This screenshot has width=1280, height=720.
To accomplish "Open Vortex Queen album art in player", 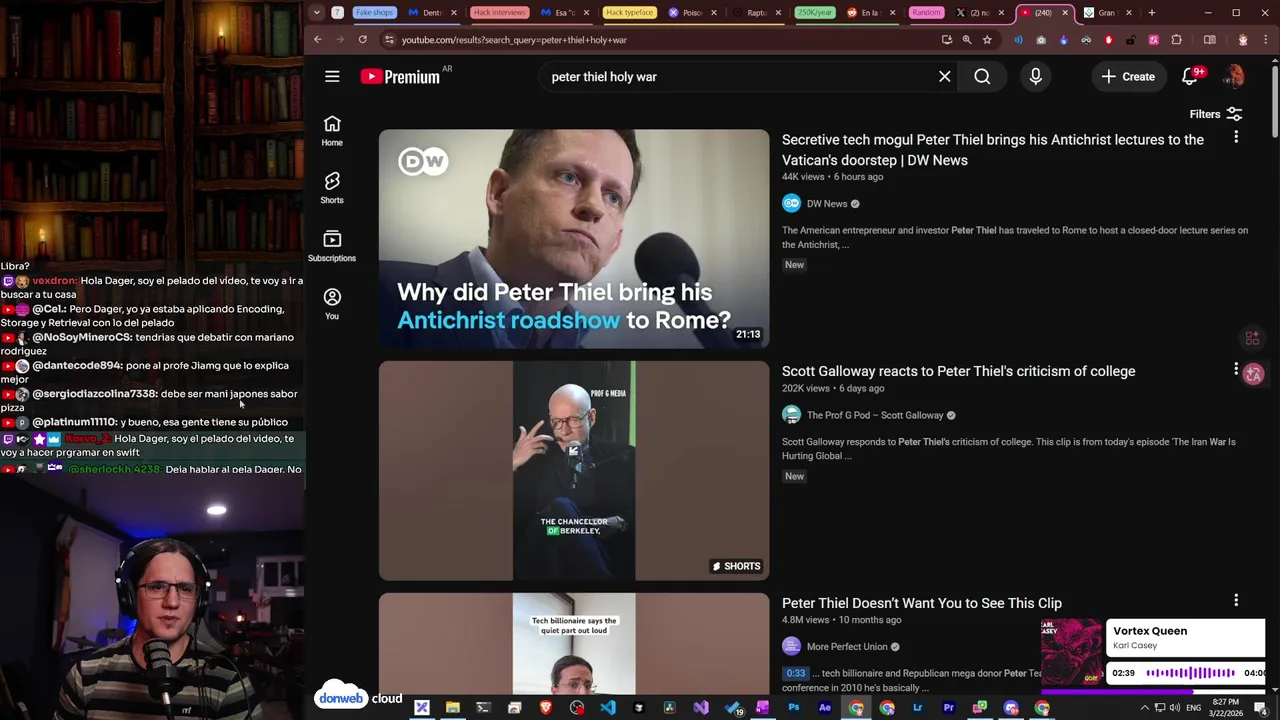I will [1071, 652].
